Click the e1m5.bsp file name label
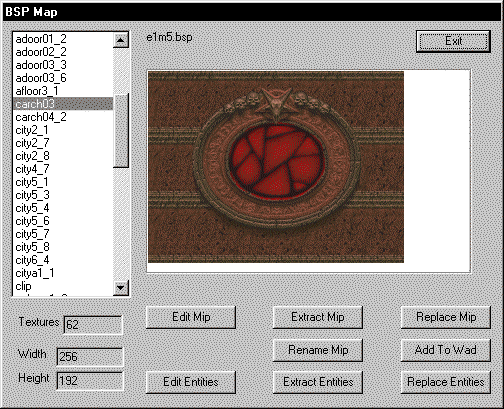The height and width of the screenshot is (409, 504). click(169, 37)
